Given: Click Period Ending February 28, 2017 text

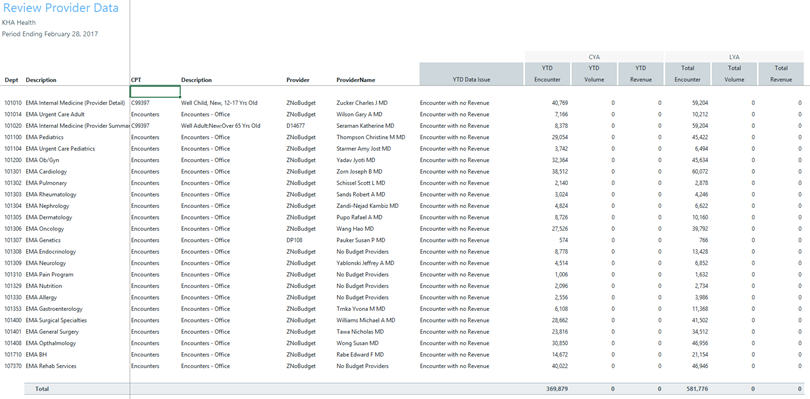Looking at the screenshot, I should [50, 34].
